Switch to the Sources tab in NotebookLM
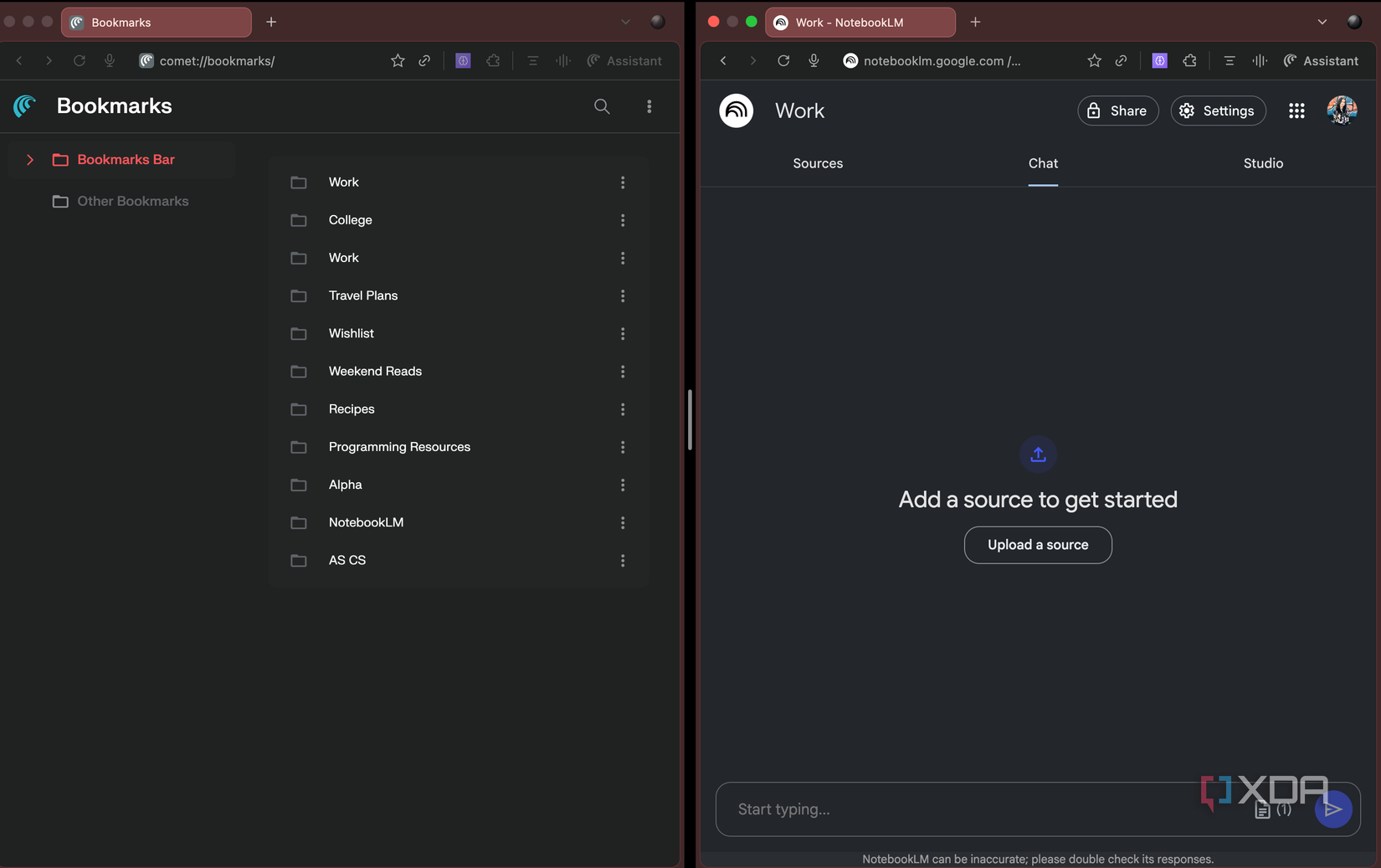The image size is (1381, 868). click(x=818, y=163)
